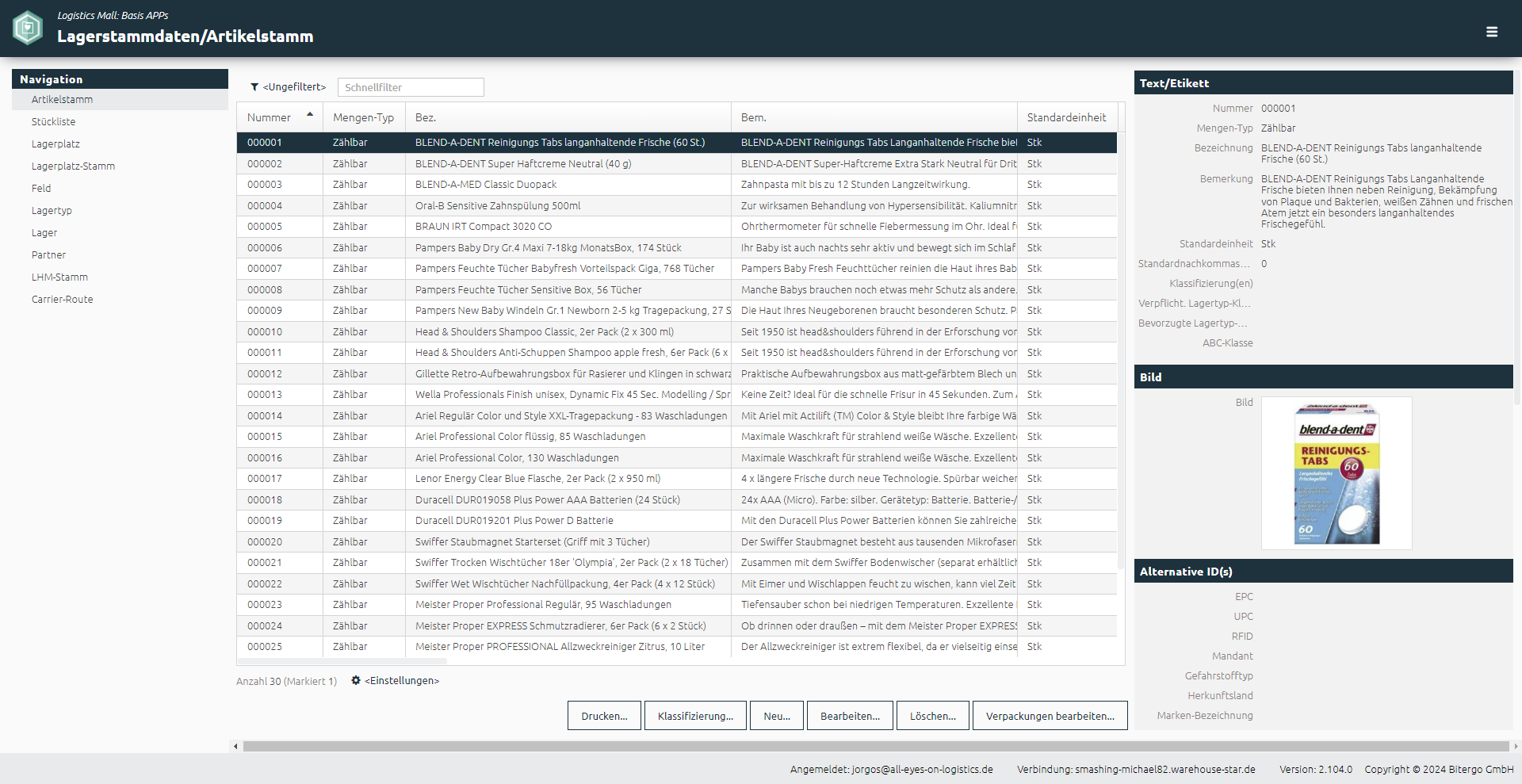Click logged-in user jorgos@all-eyes-on-logistics.de

(892, 769)
